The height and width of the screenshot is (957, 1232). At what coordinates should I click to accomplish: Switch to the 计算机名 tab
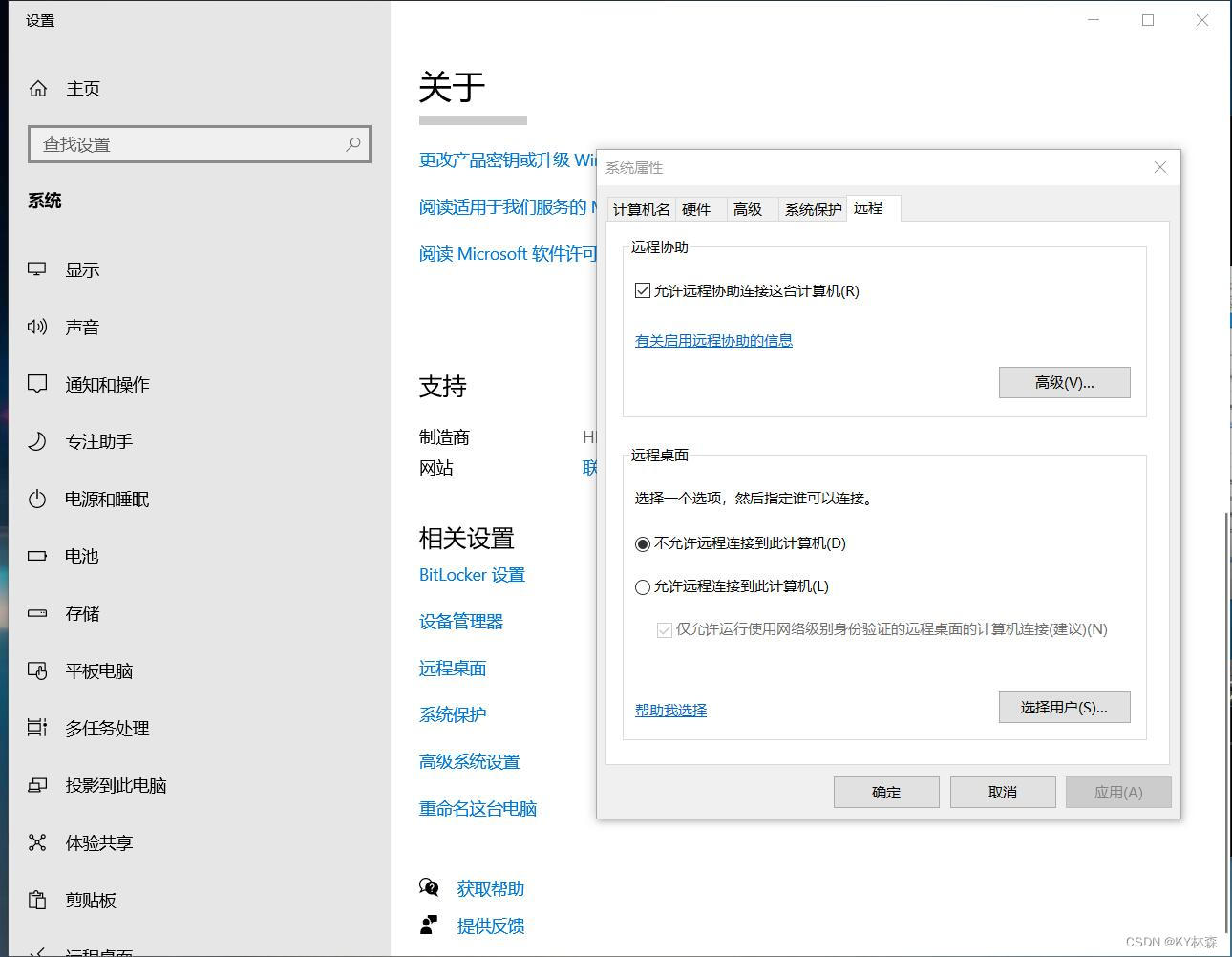point(641,209)
